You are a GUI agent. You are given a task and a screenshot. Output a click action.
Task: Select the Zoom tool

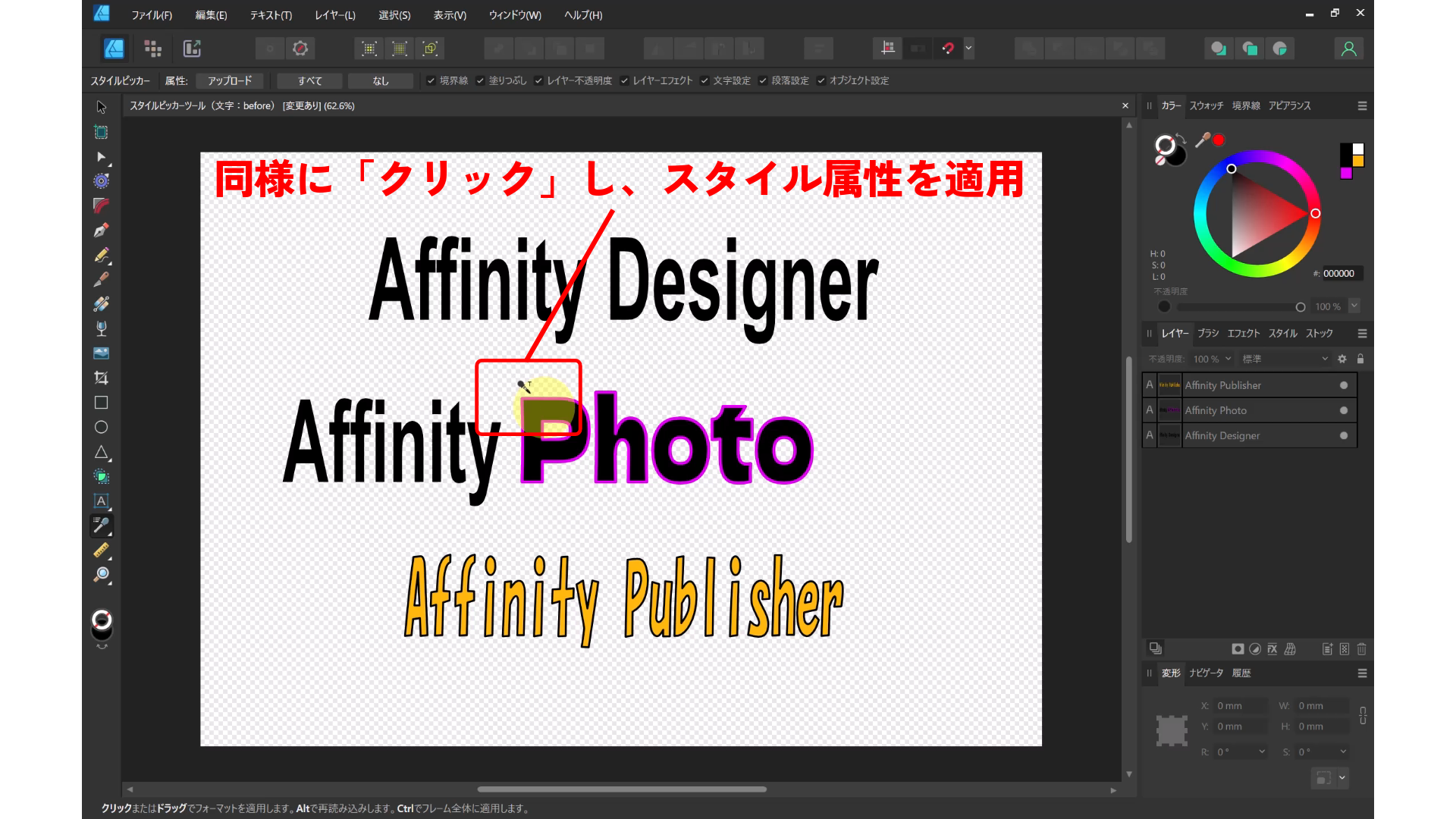(101, 576)
